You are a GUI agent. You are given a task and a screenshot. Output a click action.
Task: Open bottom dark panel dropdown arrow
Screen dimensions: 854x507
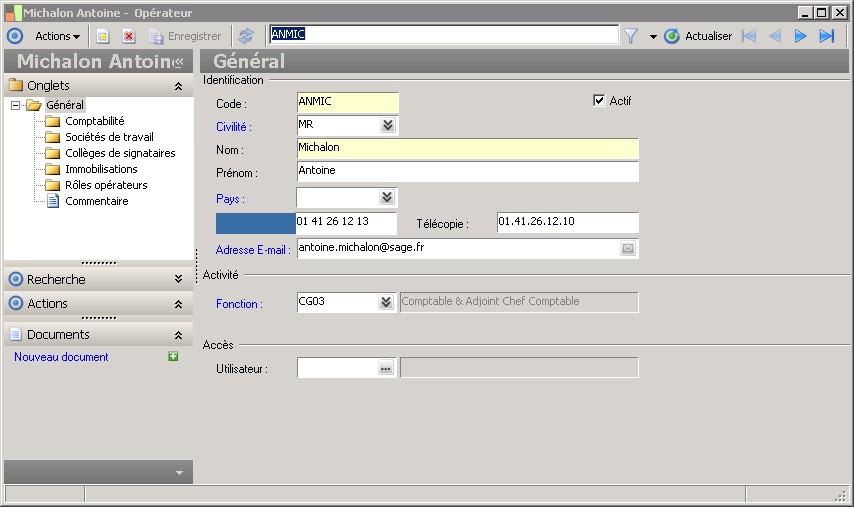(x=179, y=473)
